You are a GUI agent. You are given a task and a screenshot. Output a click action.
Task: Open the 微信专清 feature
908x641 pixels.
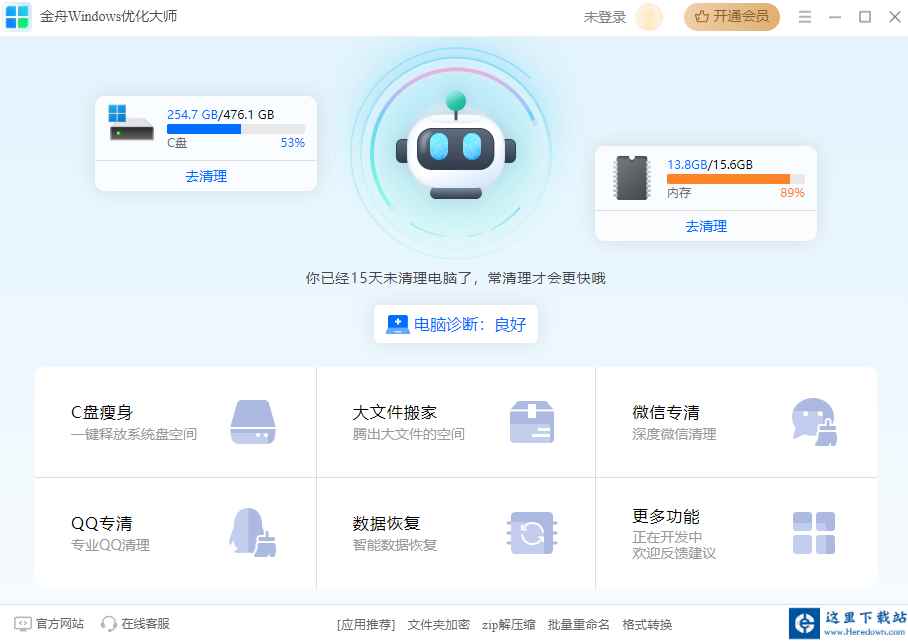coord(736,422)
